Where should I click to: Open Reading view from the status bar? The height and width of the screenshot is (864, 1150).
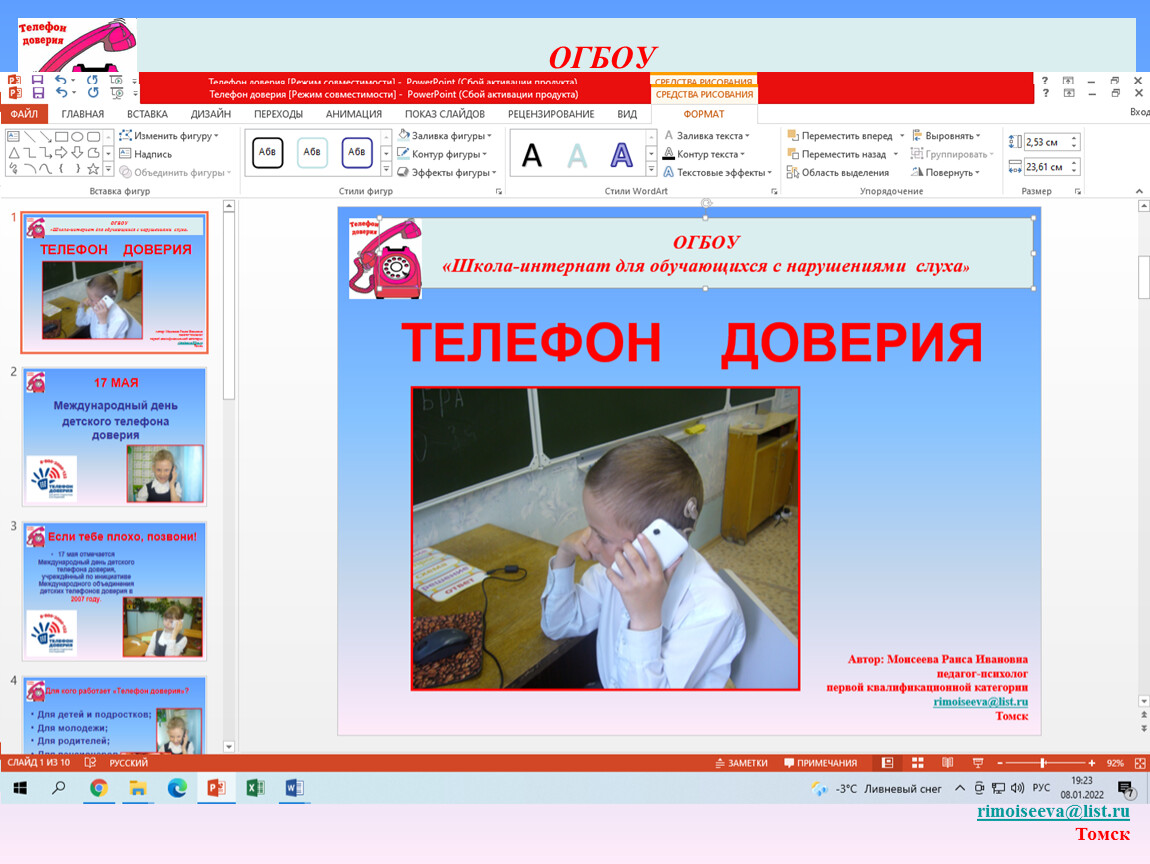[x=948, y=763]
